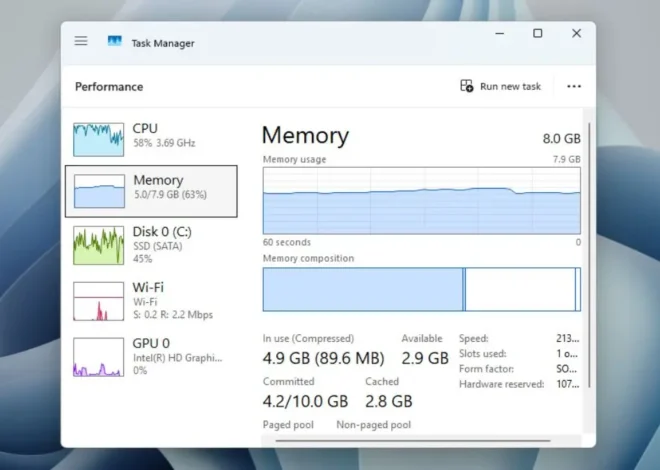Click the 2.8 GB cached value
Screen dimensions: 660x470
tap(389, 401)
